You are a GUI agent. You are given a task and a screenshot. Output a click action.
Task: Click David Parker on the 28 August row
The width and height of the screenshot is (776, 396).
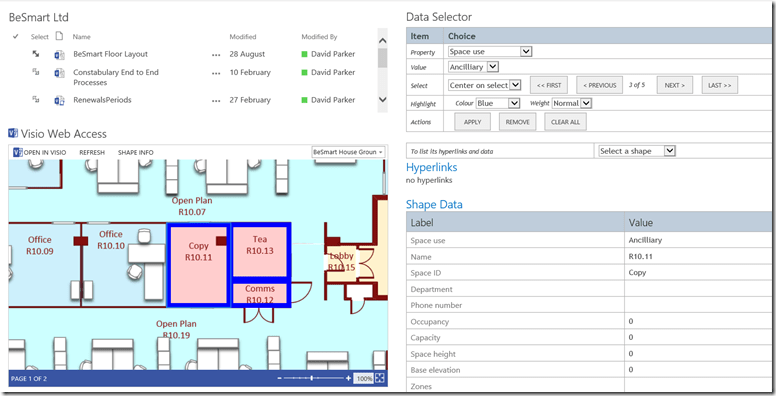[333, 54]
